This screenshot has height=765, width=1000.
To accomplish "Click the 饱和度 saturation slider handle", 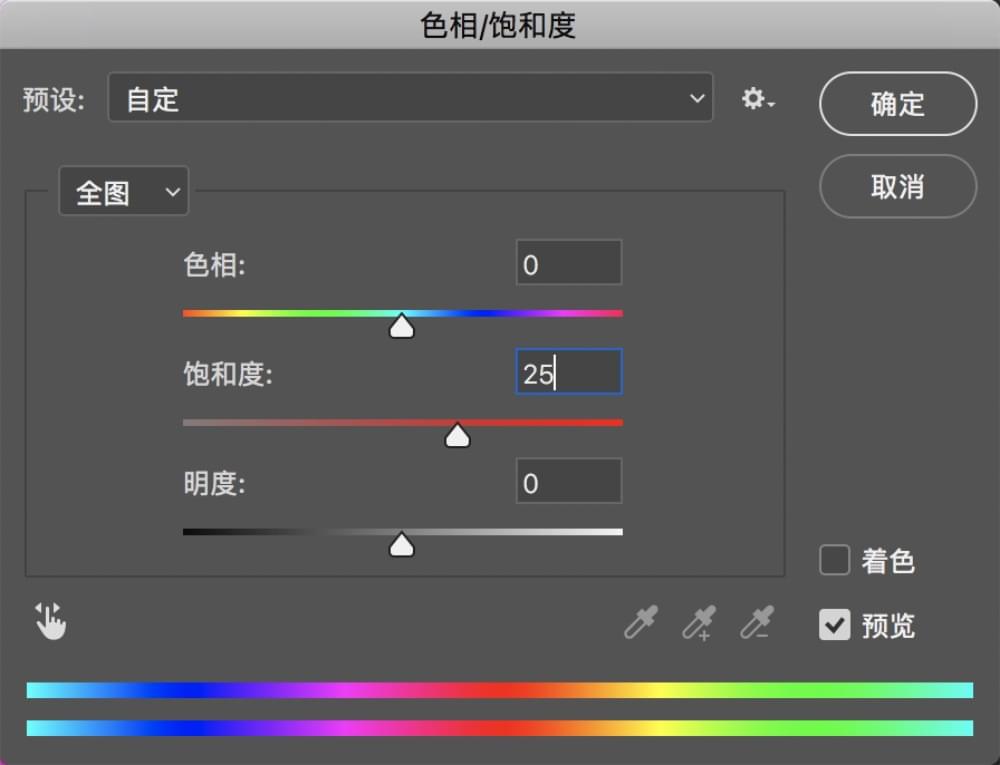I will tap(457, 435).
